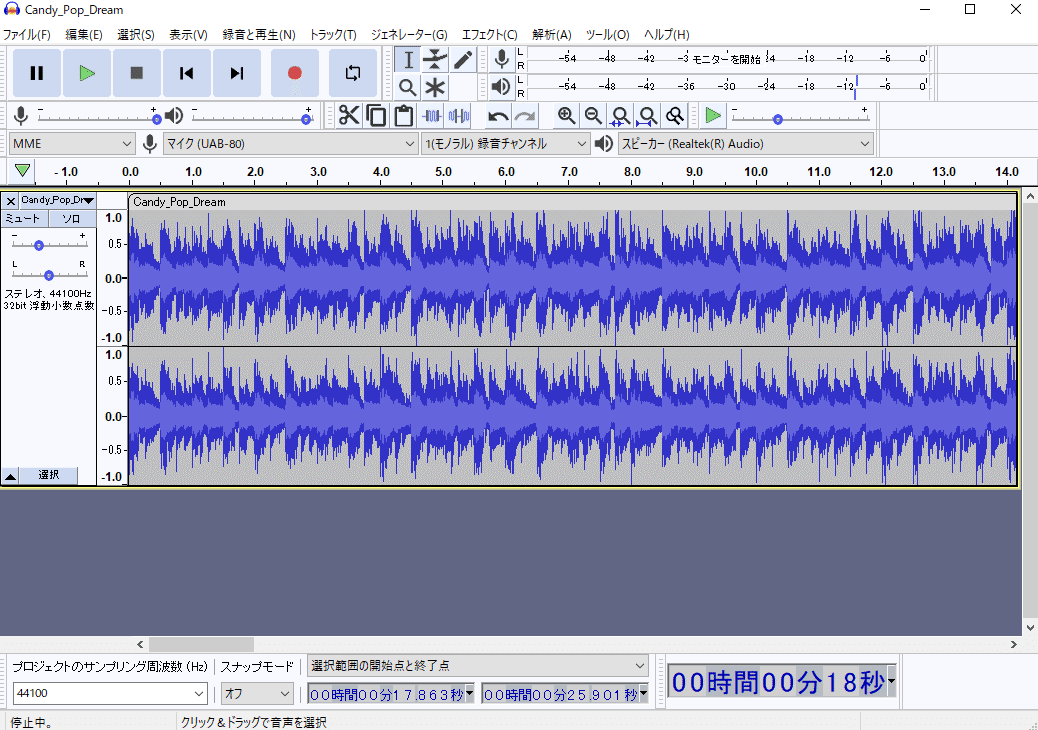Open the マイク (UAB-80) recording device dropdown
1038x730 pixels.
(290, 144)
